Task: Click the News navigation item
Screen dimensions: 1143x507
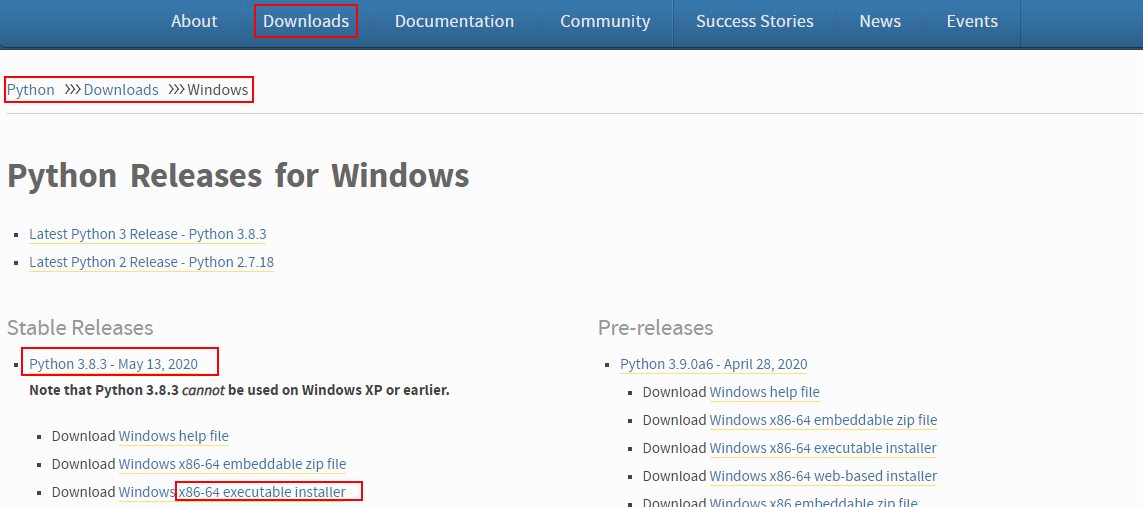Action: coord(880,21)
